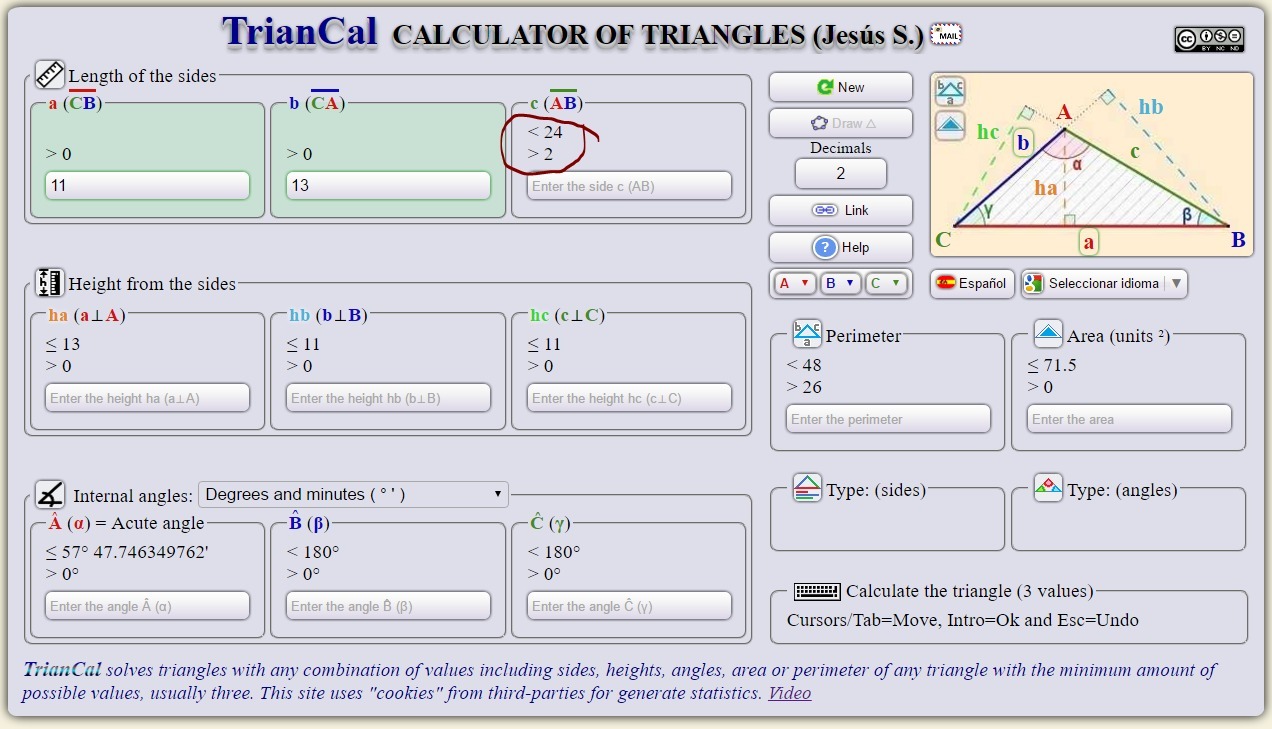The image size is (1272, 729).
Task: Focus the side b (CA) field containing 13
Action: (388, 185)
